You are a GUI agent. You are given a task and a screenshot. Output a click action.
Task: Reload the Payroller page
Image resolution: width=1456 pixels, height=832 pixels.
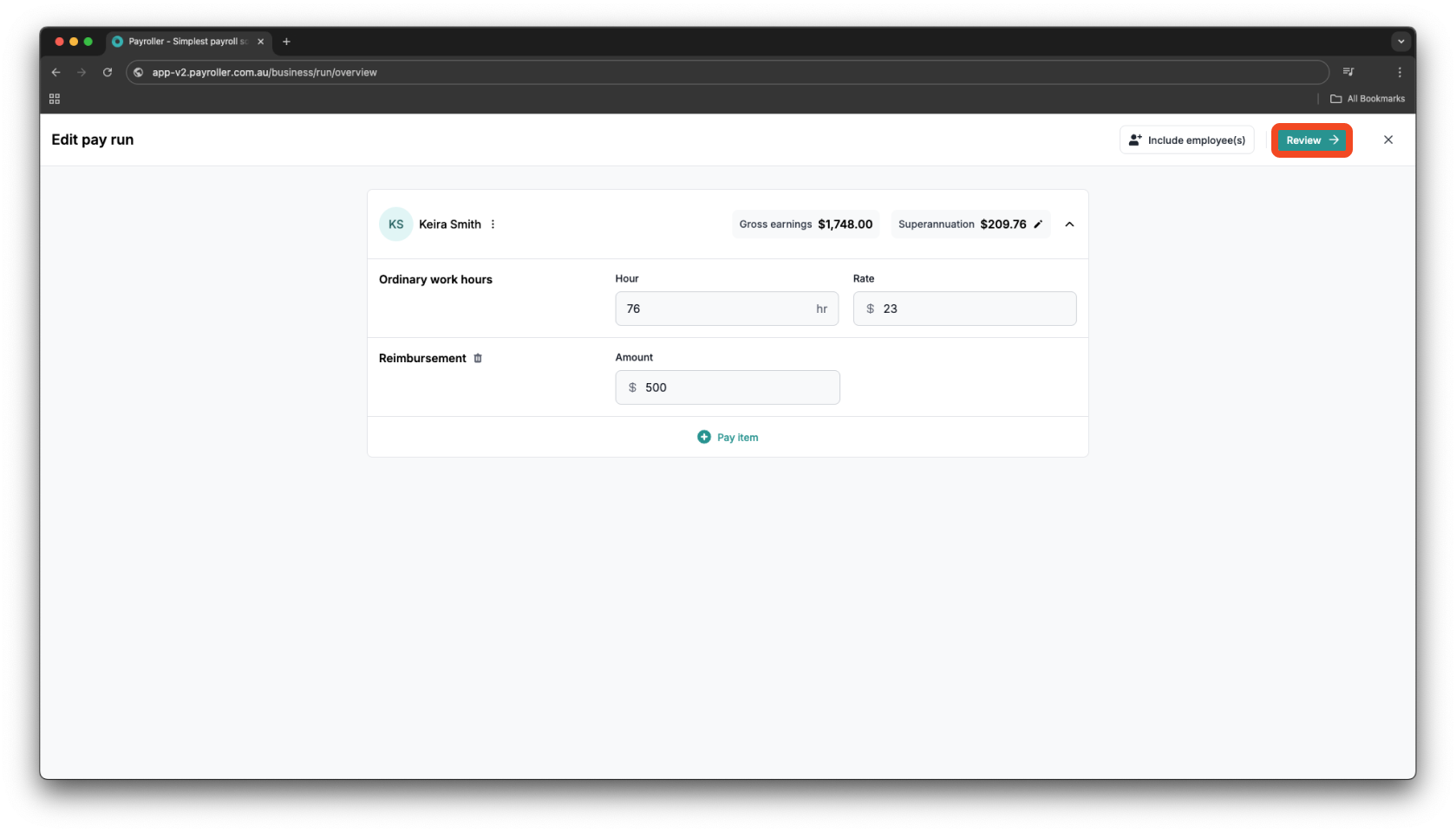(x=108, y=72)
